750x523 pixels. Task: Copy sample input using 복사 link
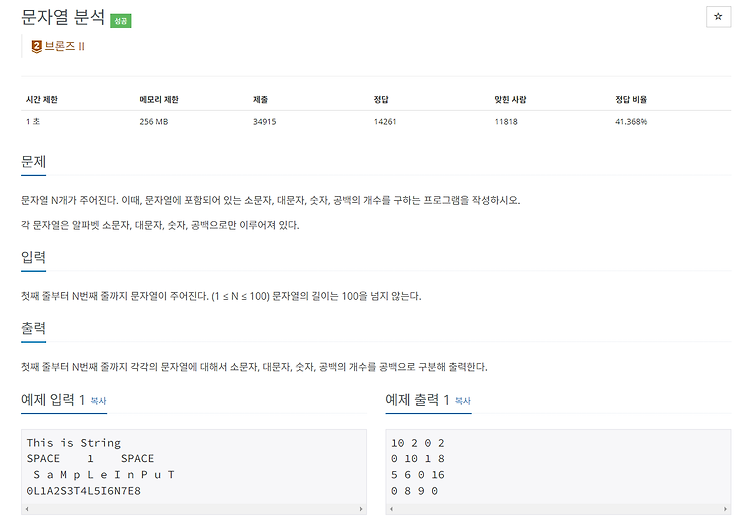click(x=99, y=401)
